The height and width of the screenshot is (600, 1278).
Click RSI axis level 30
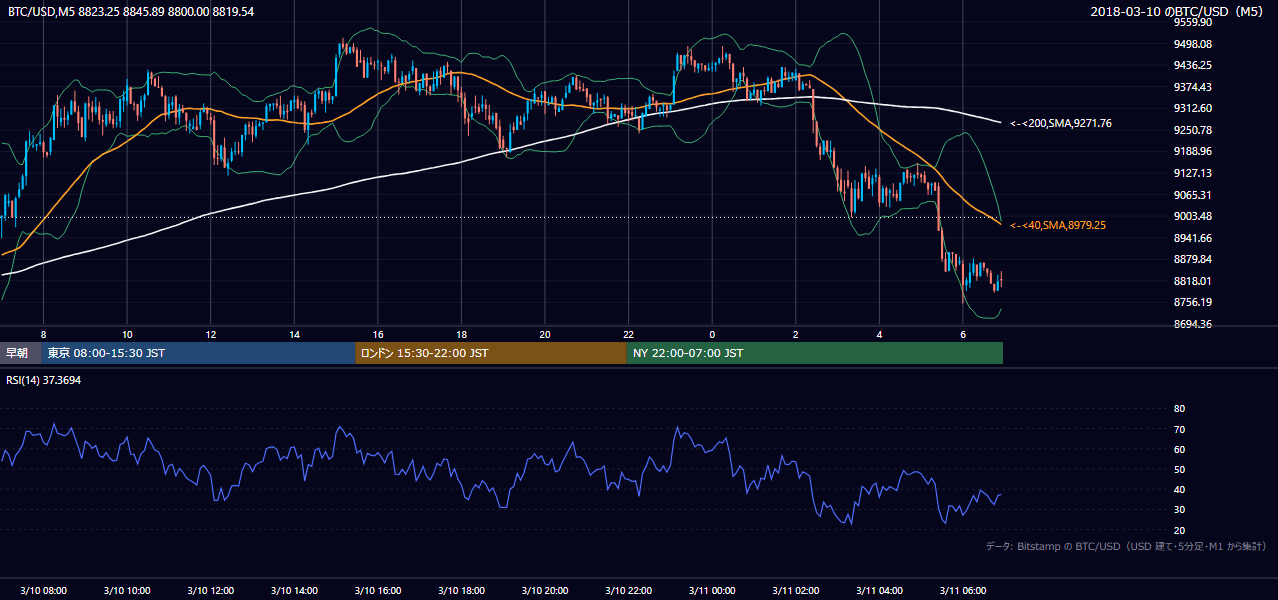[1179, 510]
